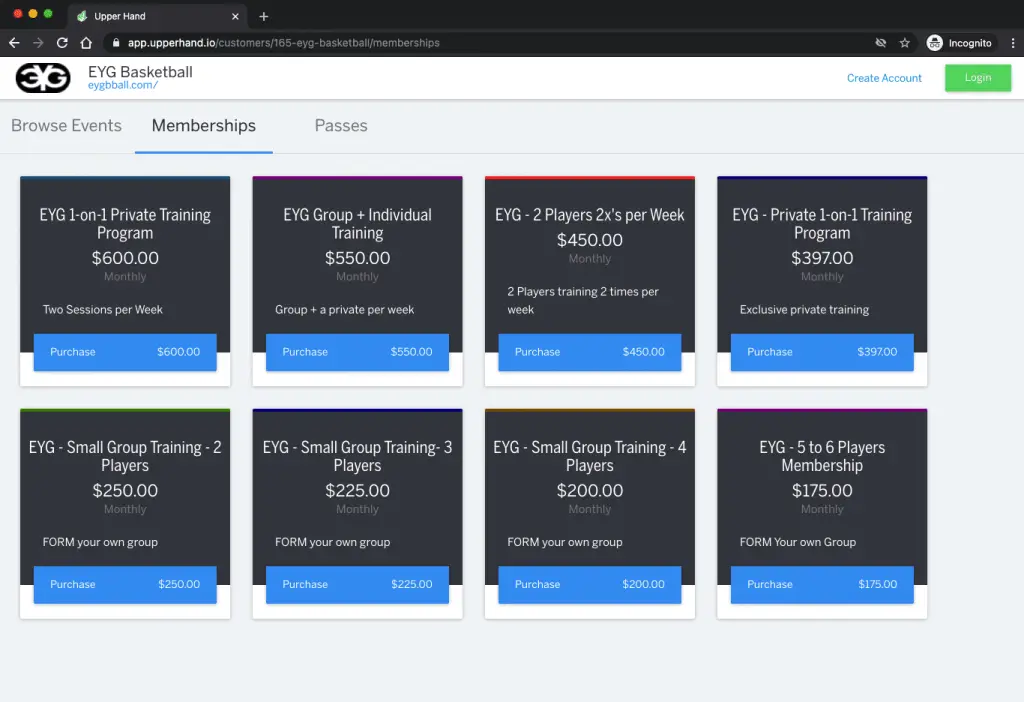Click the crossed-eye tracking icon
Screen dimensions: 1024x702
pyautogui.click(x=880, y=42)
